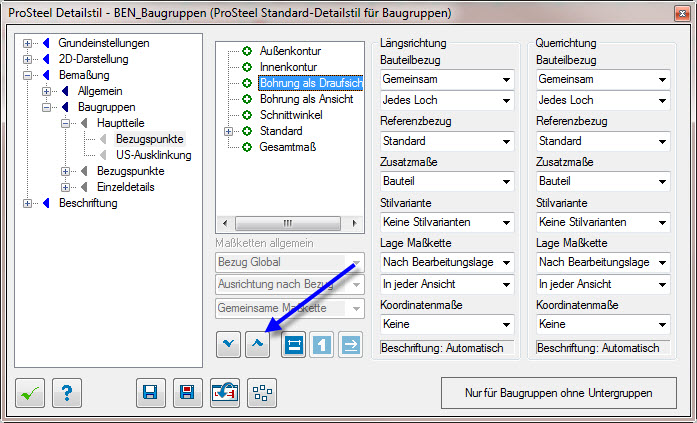Expand the 2D-Darstellung tree node
The width and height of the screenshot is (697, 423).
tap(28, 60)
